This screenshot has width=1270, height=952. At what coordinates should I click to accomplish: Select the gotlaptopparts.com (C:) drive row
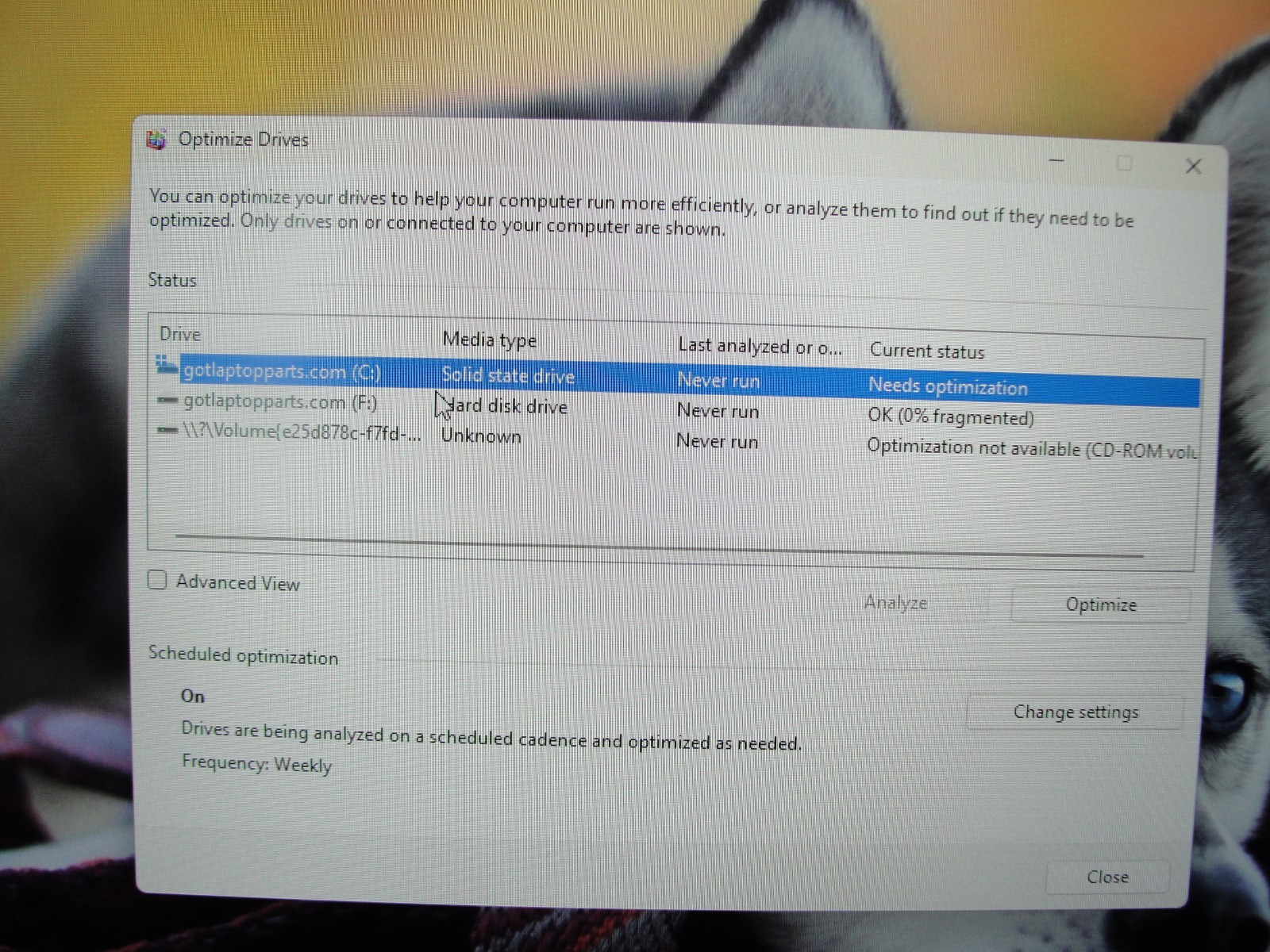tap(676, 380)
